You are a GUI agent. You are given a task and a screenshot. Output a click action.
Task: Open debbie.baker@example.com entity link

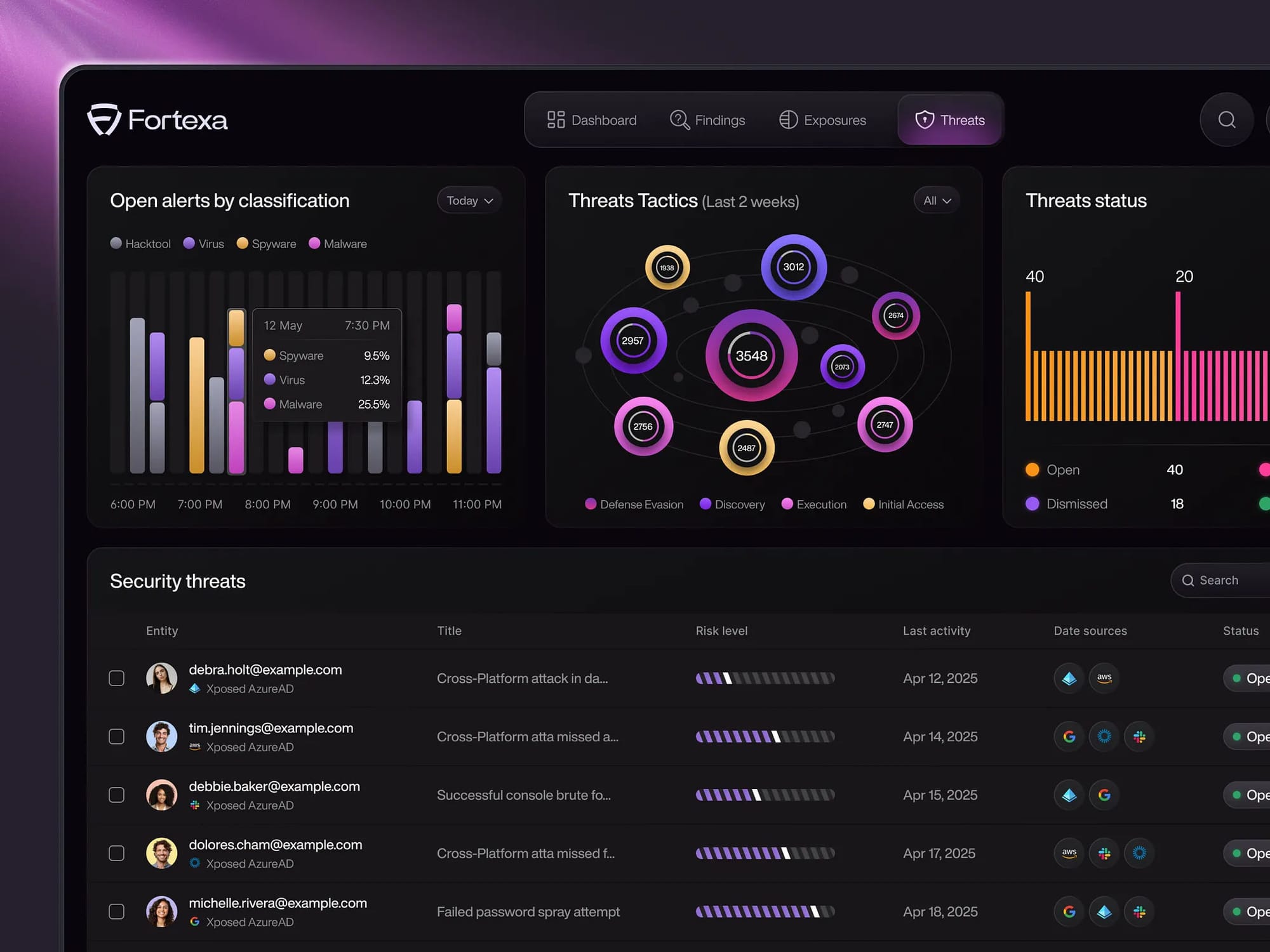274,786
